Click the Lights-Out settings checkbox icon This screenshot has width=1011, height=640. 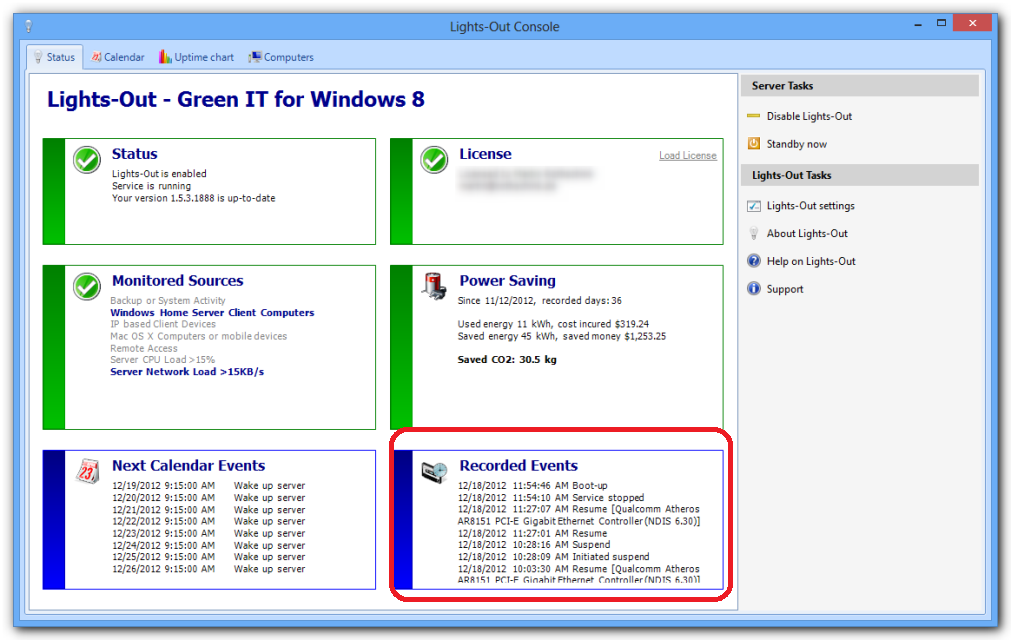click(x=754, y=206)
